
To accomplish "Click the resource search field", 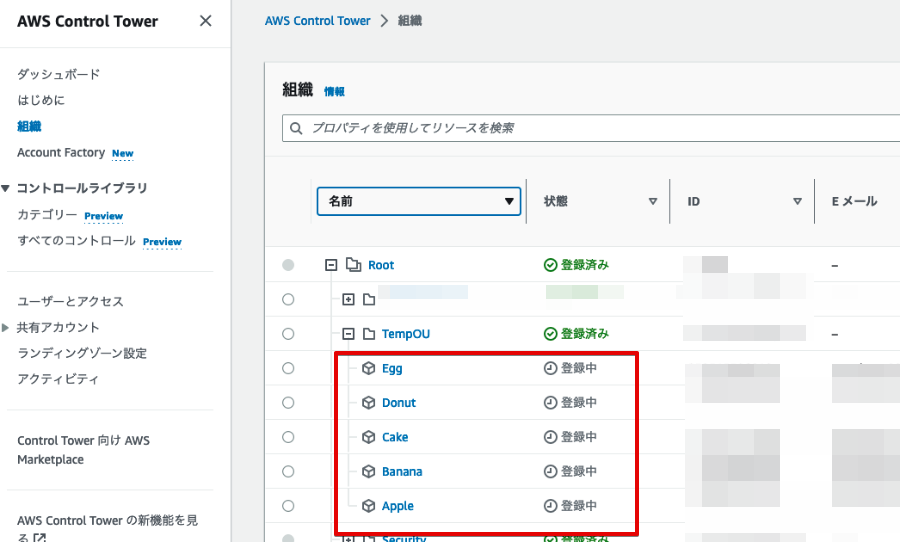I will 591,128.
